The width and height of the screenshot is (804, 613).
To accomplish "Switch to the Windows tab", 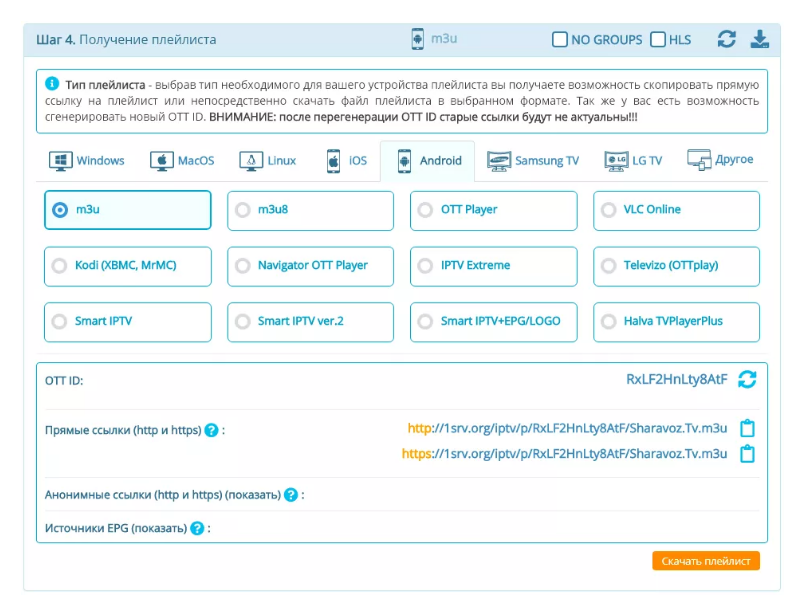I will click(x=88, y=161).
